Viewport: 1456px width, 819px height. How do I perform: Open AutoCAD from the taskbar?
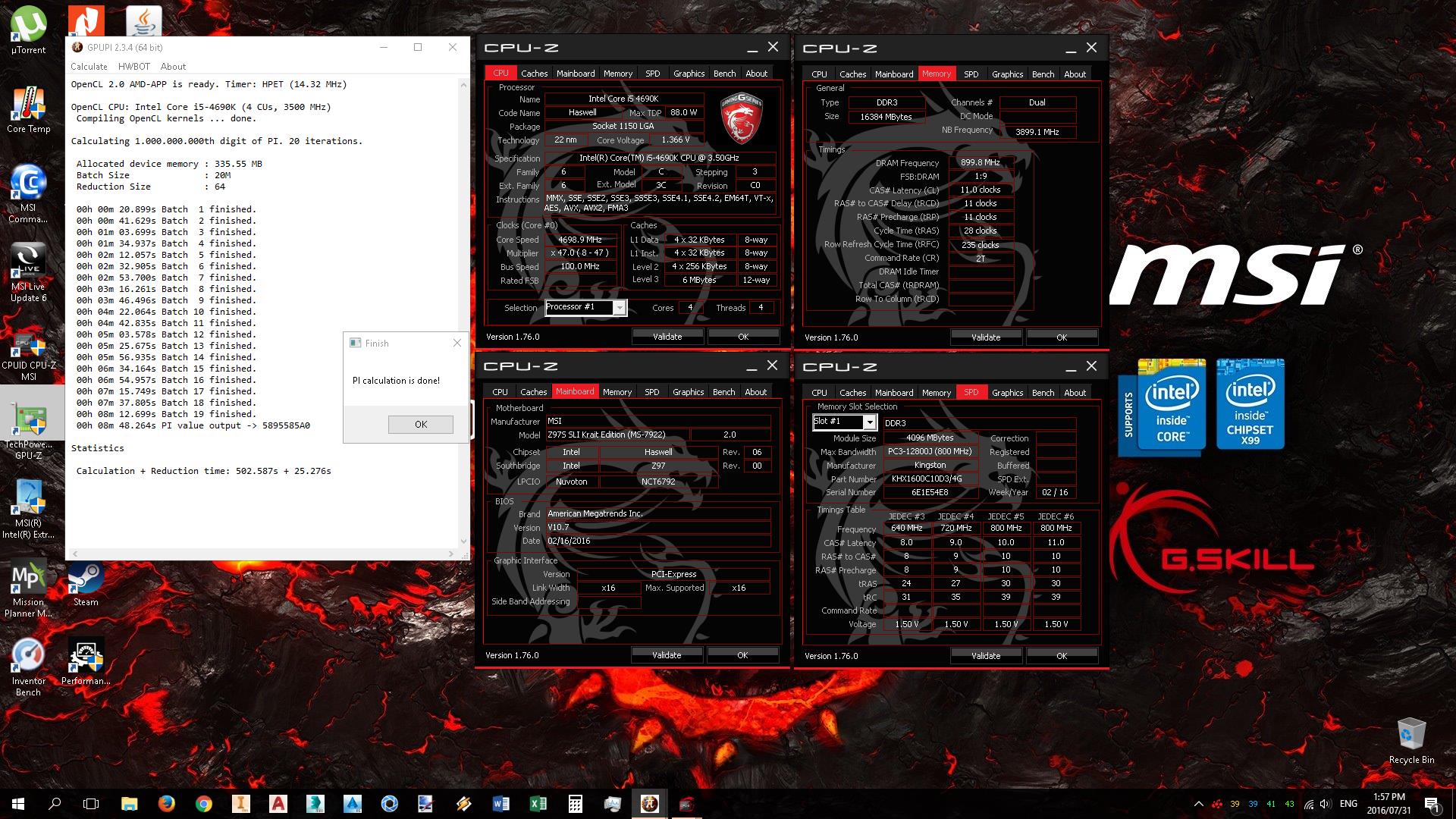278,804
